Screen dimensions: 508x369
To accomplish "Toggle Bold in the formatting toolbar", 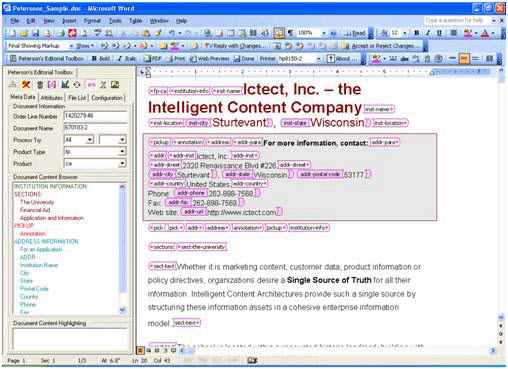I will click(416, 33).
